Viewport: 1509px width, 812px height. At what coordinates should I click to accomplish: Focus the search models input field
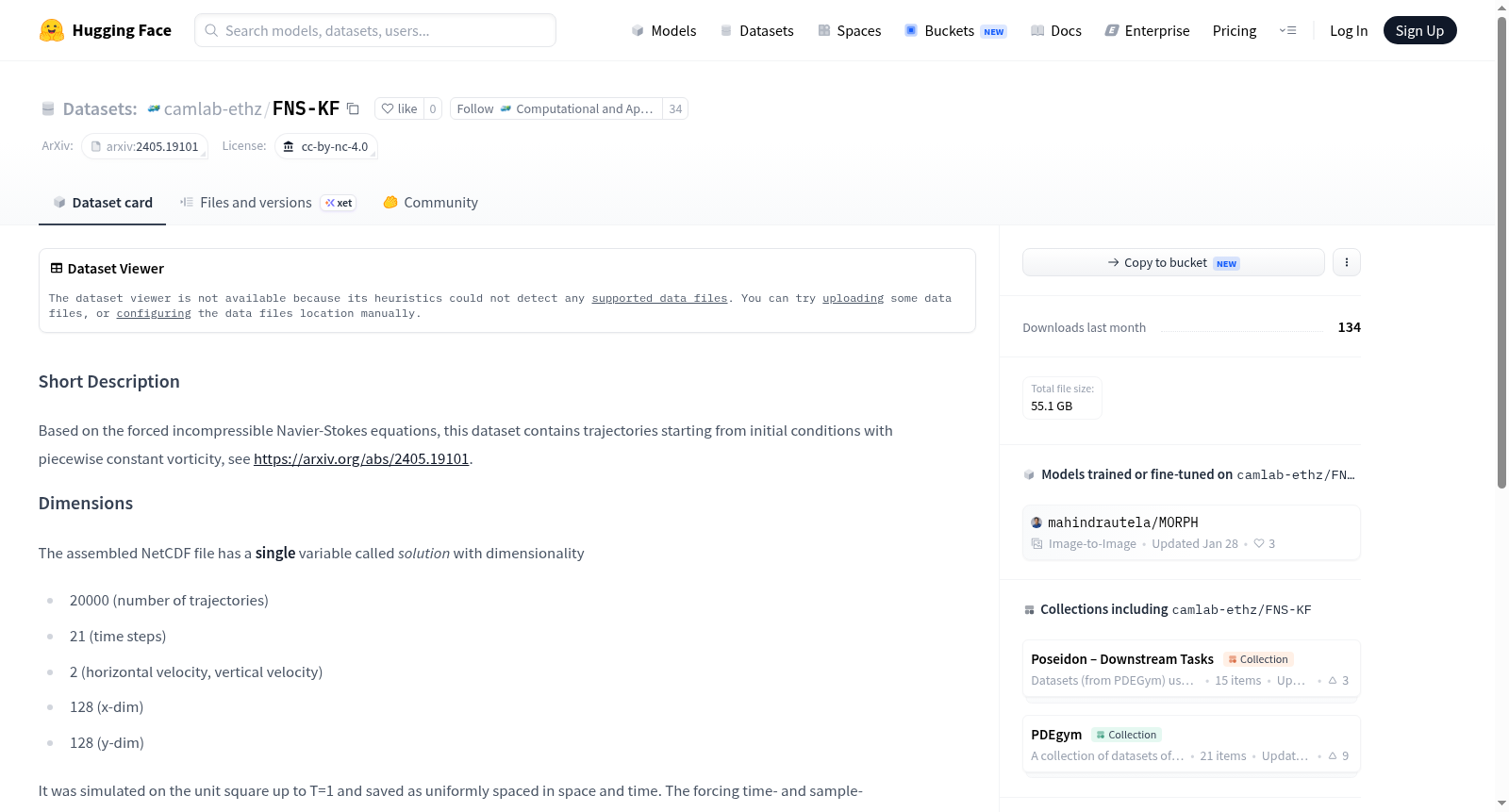(375, 30)
